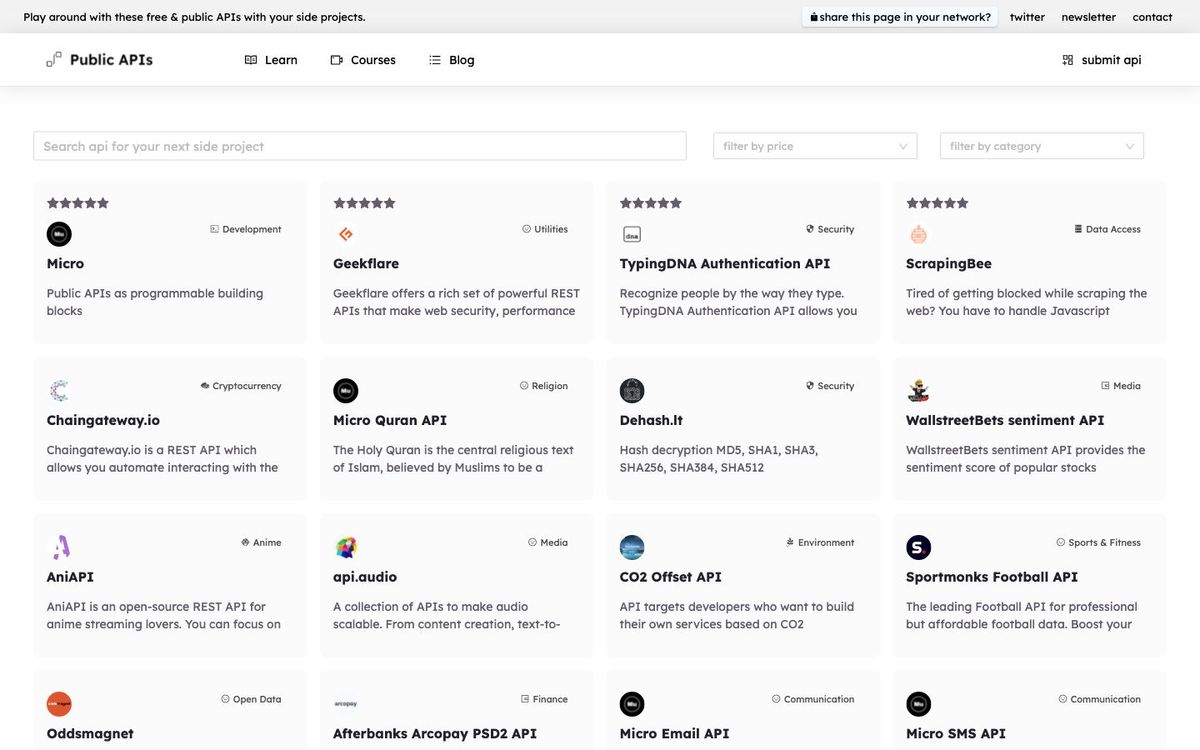The image size is (1200, 750).
Task: Open the Learn menu item
Action: point(271,60)
